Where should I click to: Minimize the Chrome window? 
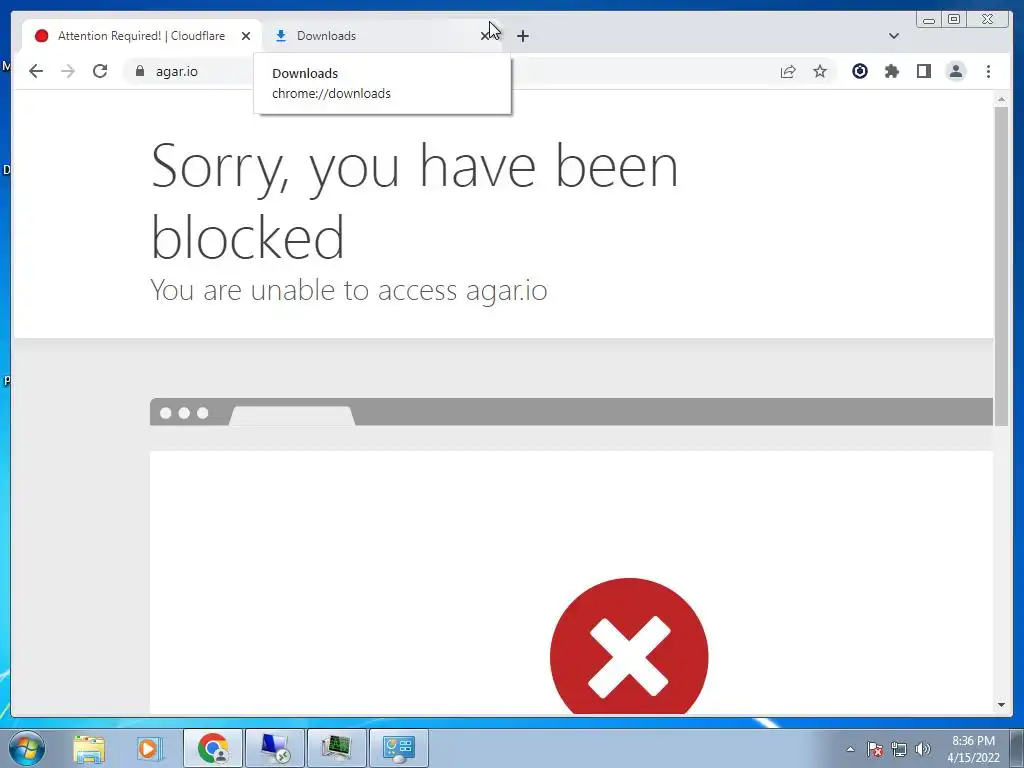click(x=929, y=20)
